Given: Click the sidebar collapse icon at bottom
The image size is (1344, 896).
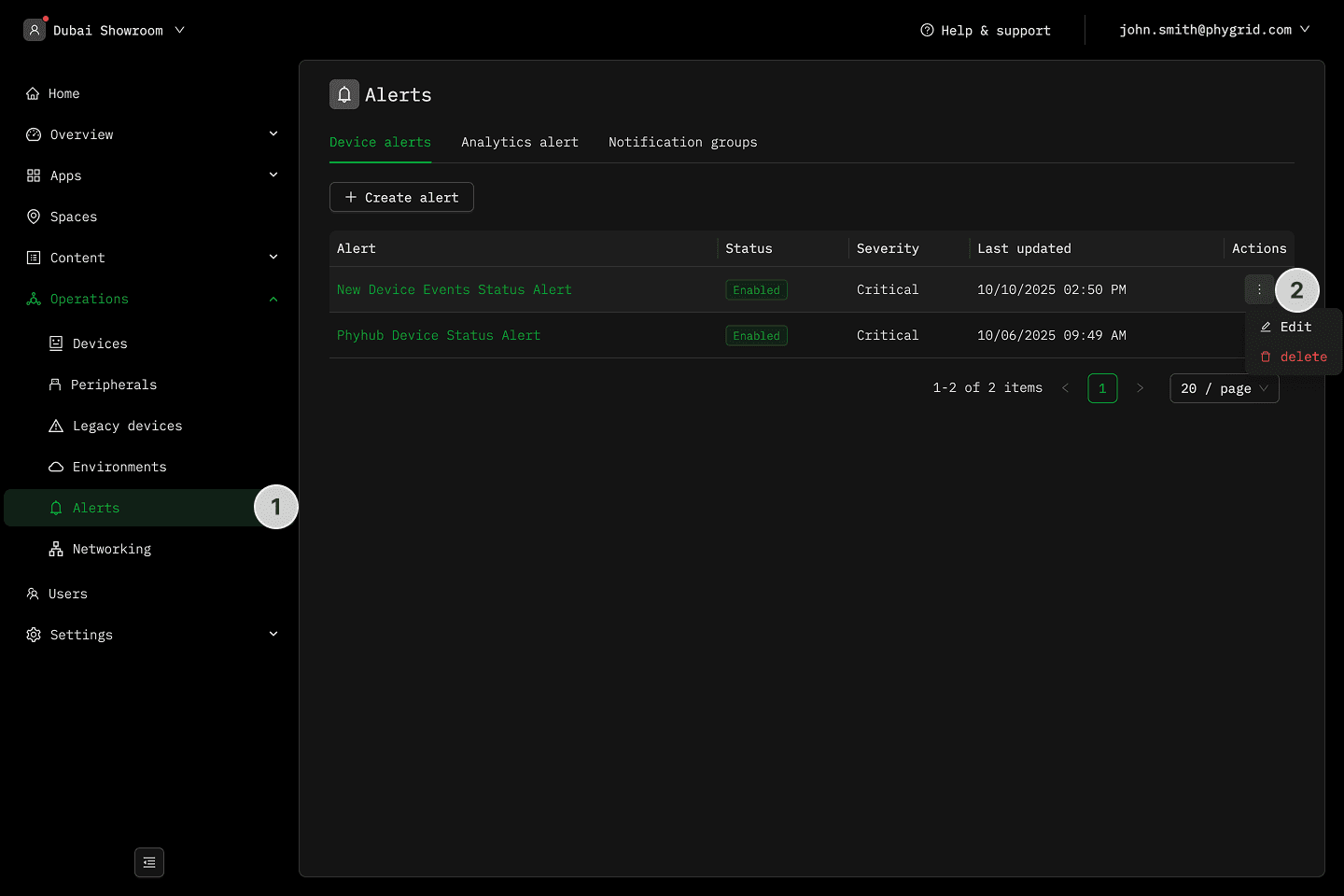Looking at the screenshot, I should pyautogui.click(x=149, y=862).
